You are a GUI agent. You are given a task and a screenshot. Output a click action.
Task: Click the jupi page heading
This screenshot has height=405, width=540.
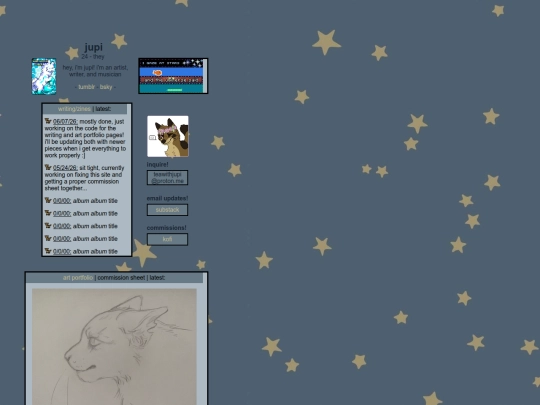tap(93, 47)
